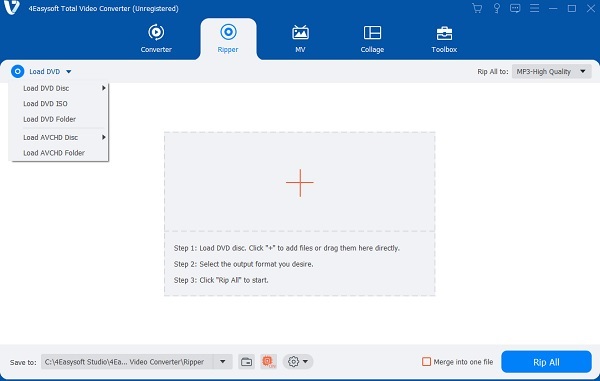Image resolution: width=600 pixels, height=381 pixels.
Task: Open the Toolbox tab
Action: tap(444, 39)
